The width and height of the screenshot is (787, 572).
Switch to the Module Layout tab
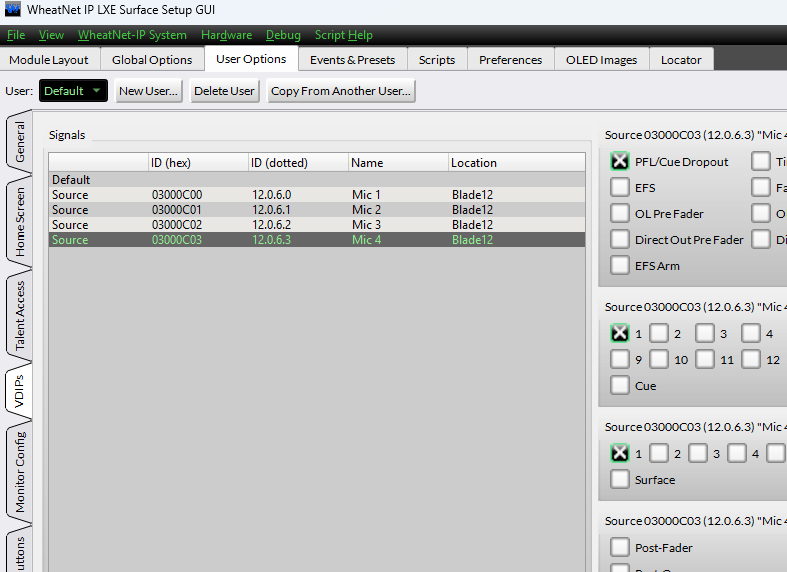coord(49,60)
